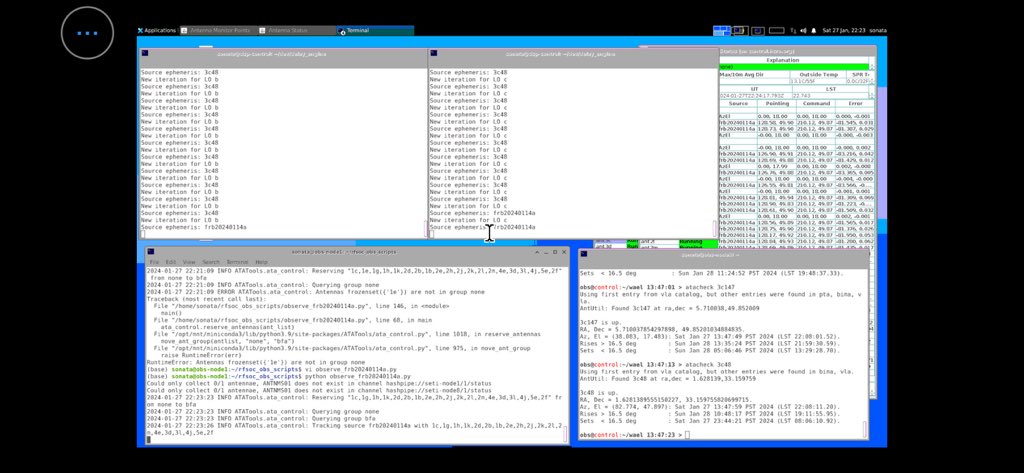Click the Error column header in Status window
Screen dimensions: 1024x473
point(855,103)
